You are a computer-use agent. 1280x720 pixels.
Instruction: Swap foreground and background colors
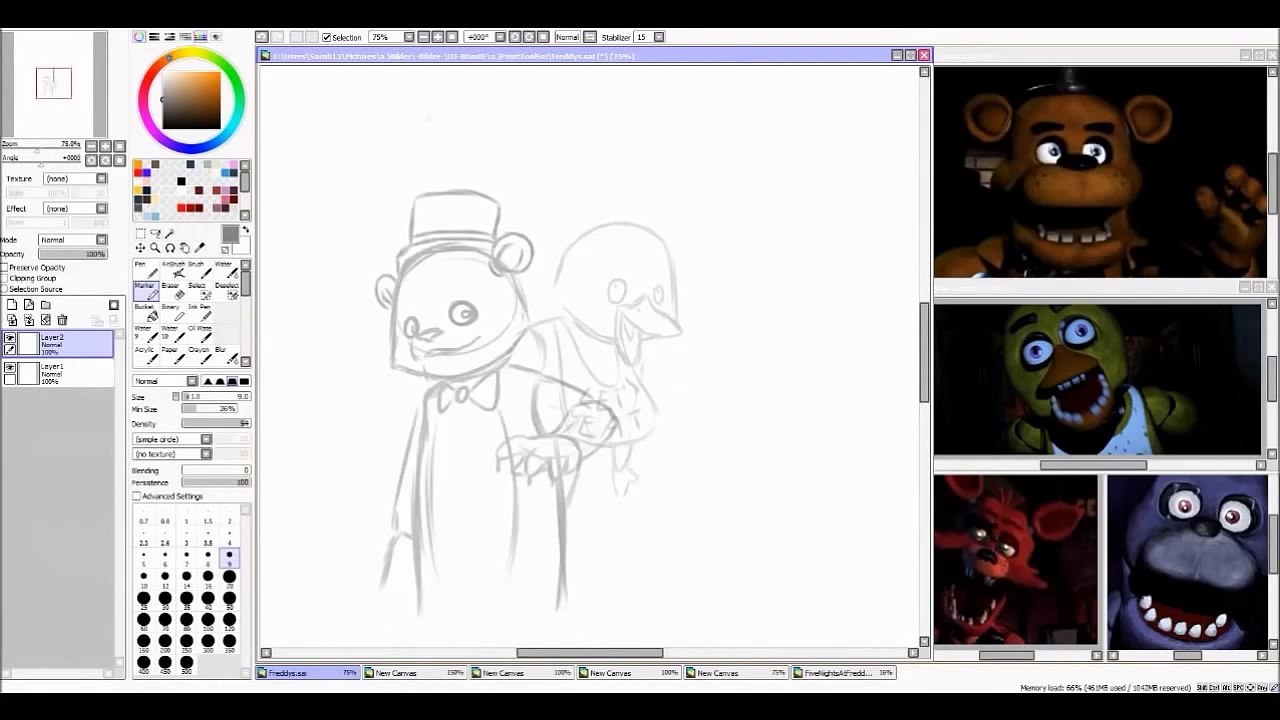(245, 230)
